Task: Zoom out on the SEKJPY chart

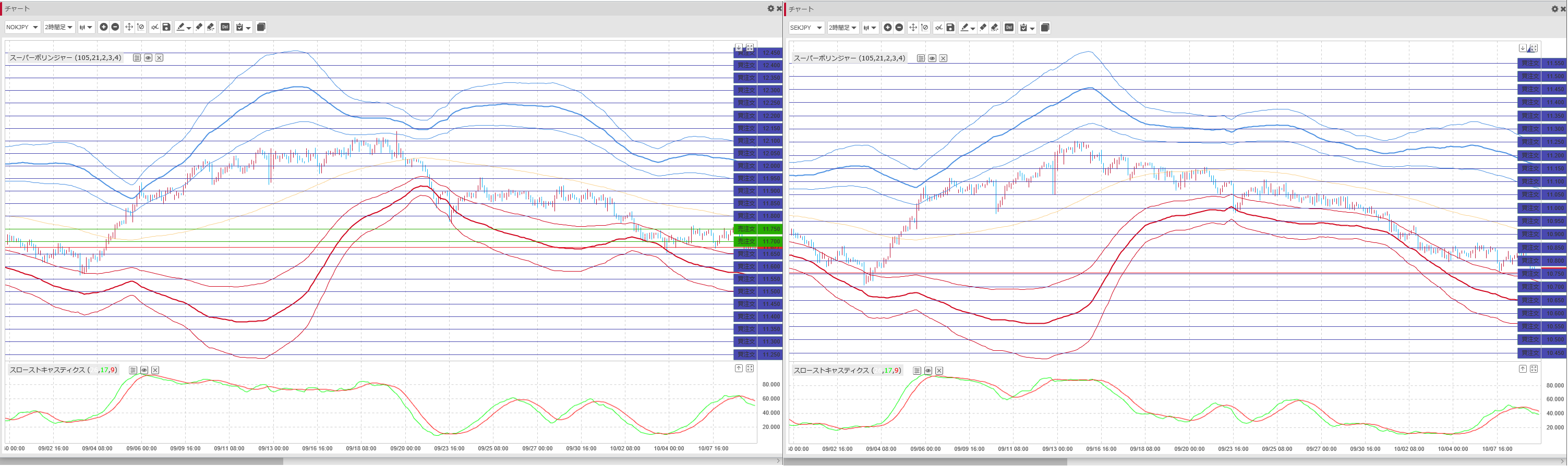Action: [x=899, y=28]
